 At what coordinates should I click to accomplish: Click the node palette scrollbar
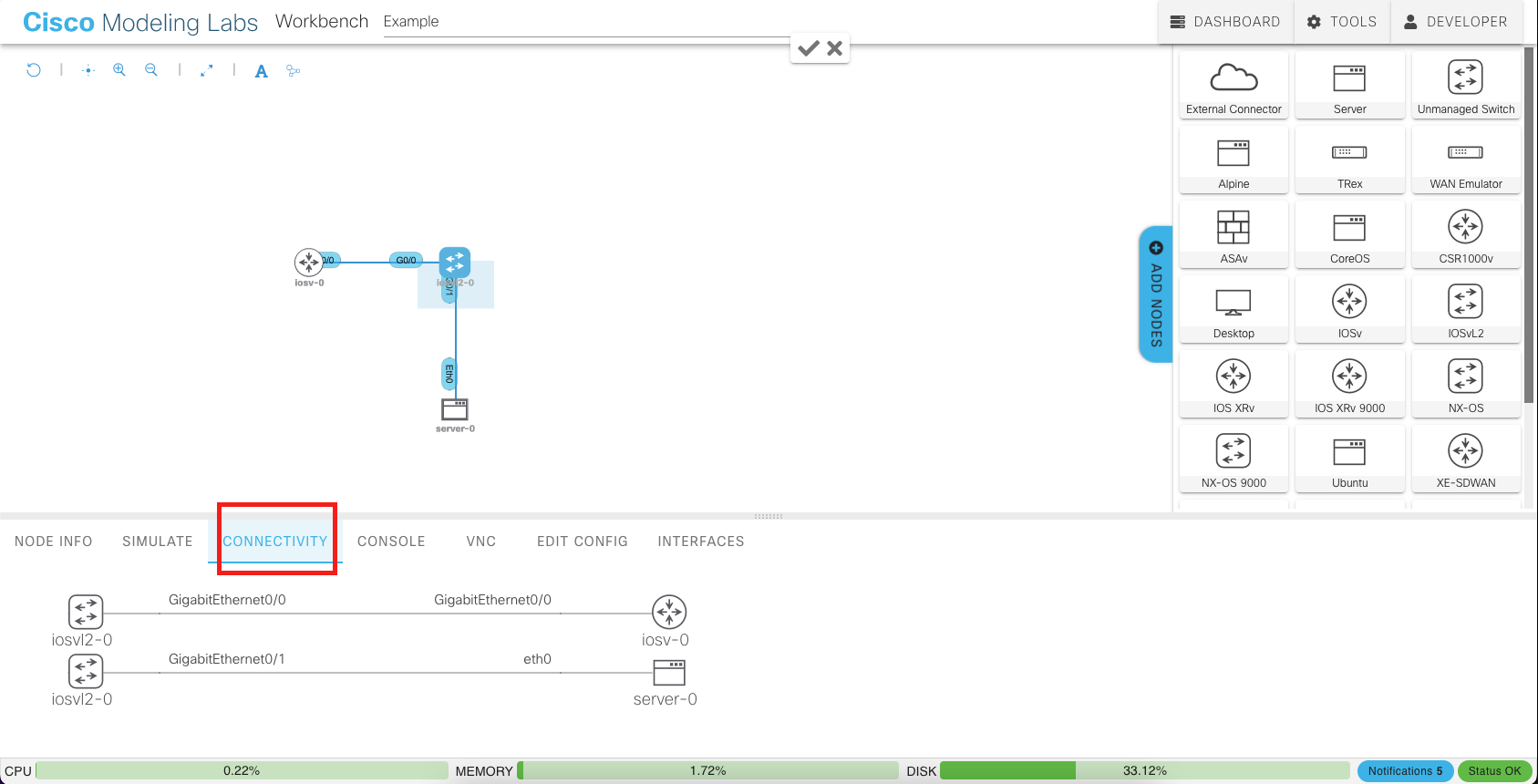[1529, 225]
